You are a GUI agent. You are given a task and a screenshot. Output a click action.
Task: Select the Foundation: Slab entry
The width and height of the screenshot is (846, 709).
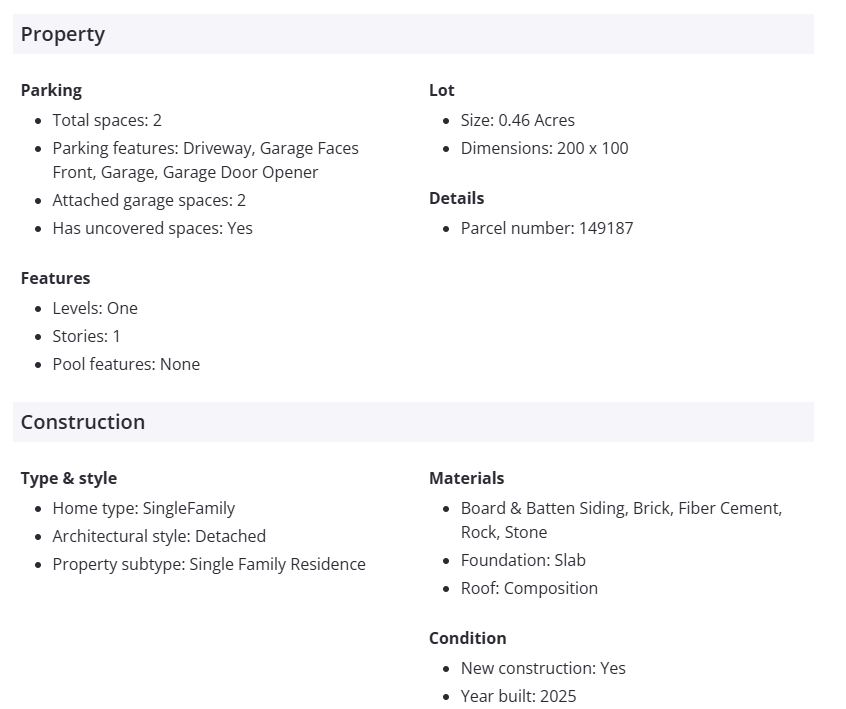(x=523, y=560)
